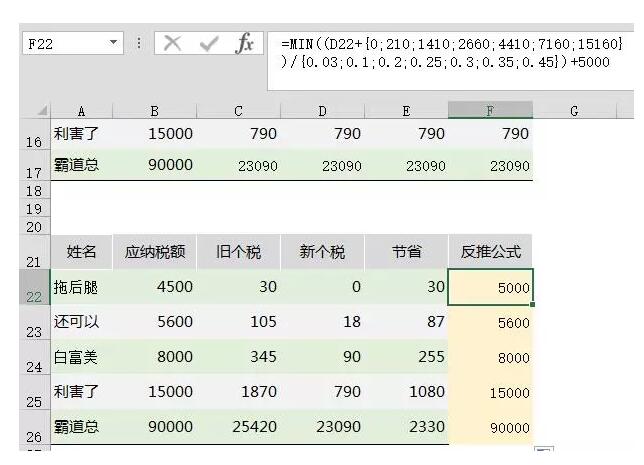Click cell 15000 in column F row 25
The width and height of the screenshot is (644, 465).
pos(490,392)
